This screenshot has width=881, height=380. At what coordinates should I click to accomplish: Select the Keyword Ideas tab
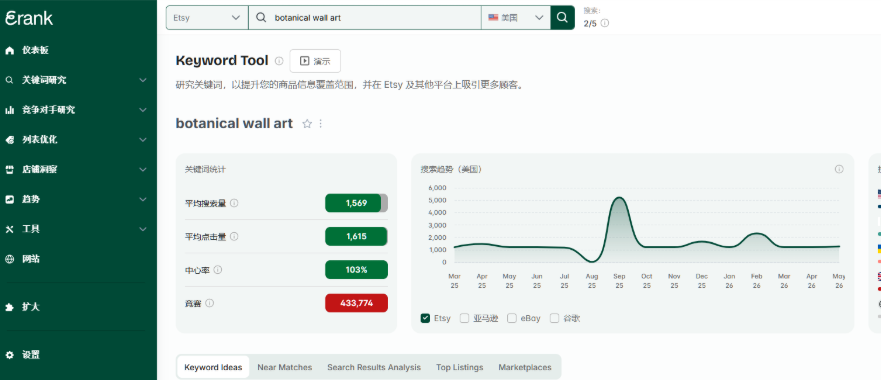[213, 367]
